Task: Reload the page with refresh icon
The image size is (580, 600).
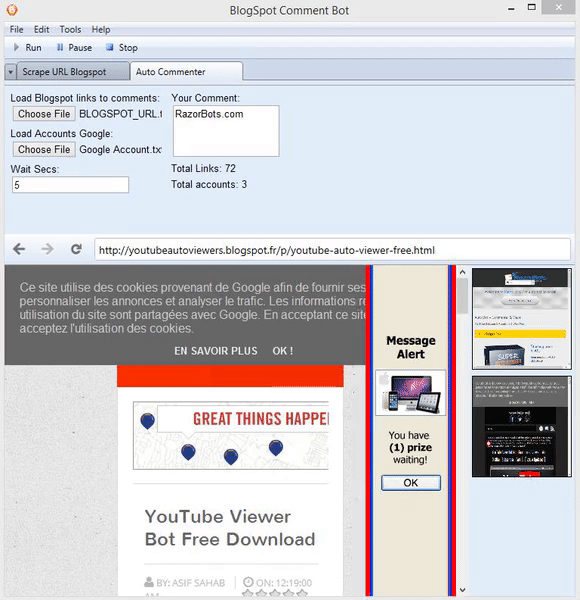Action: (x=76, y=249)
